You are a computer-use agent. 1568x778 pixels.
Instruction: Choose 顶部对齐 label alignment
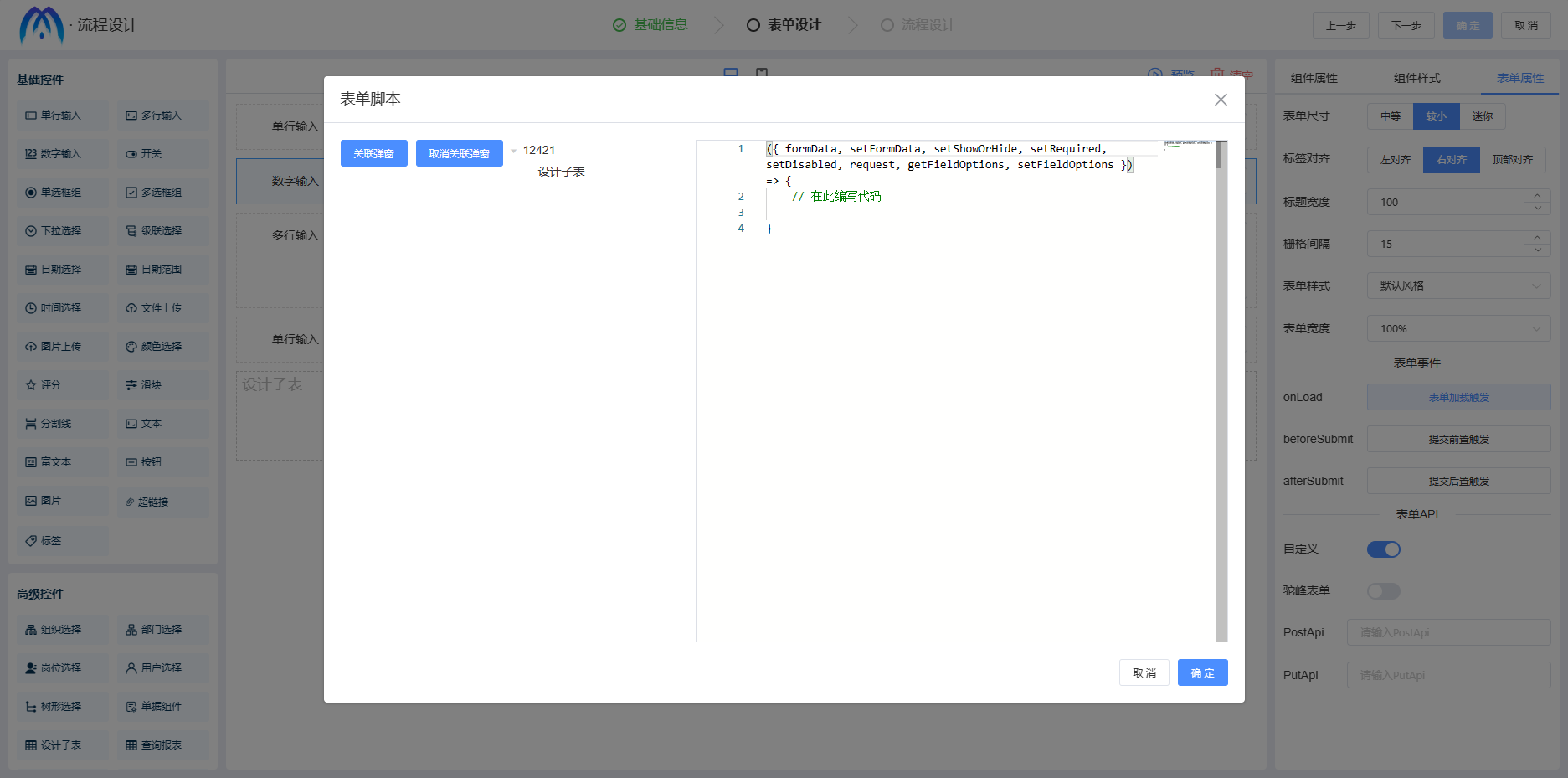(1513, 160)
